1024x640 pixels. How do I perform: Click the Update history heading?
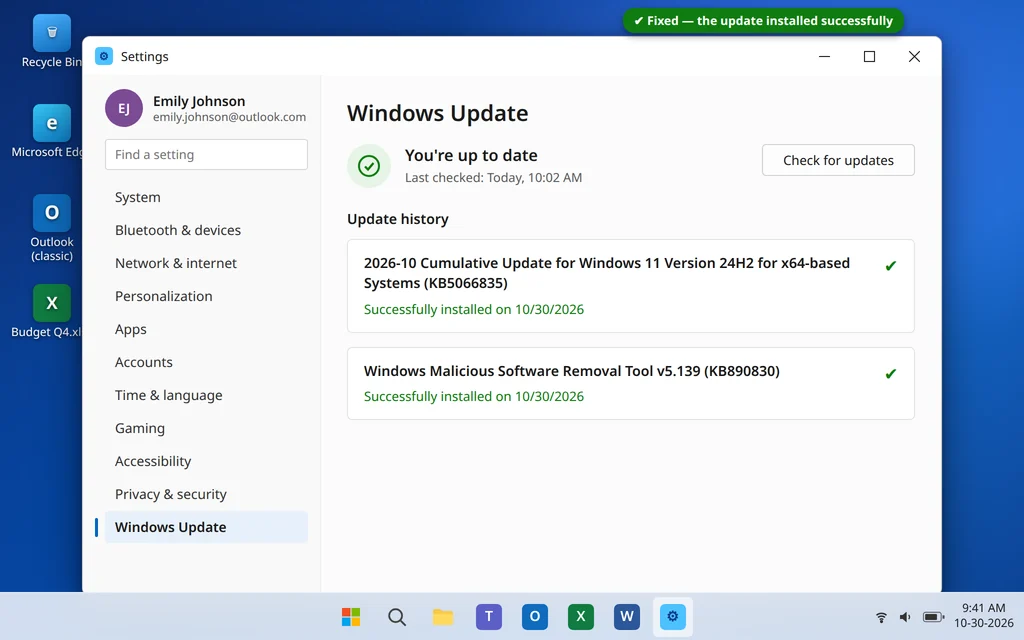tap(398, 219)
